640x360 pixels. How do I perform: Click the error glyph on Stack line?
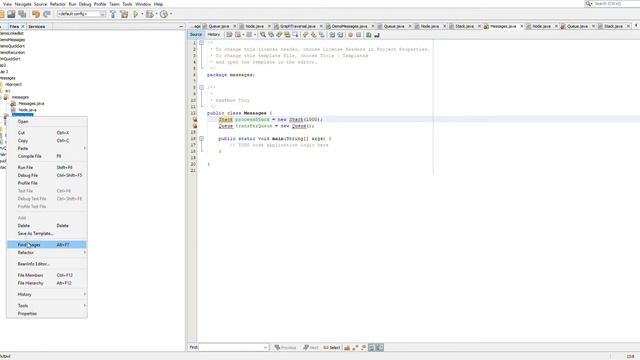[x=195, y=120]
